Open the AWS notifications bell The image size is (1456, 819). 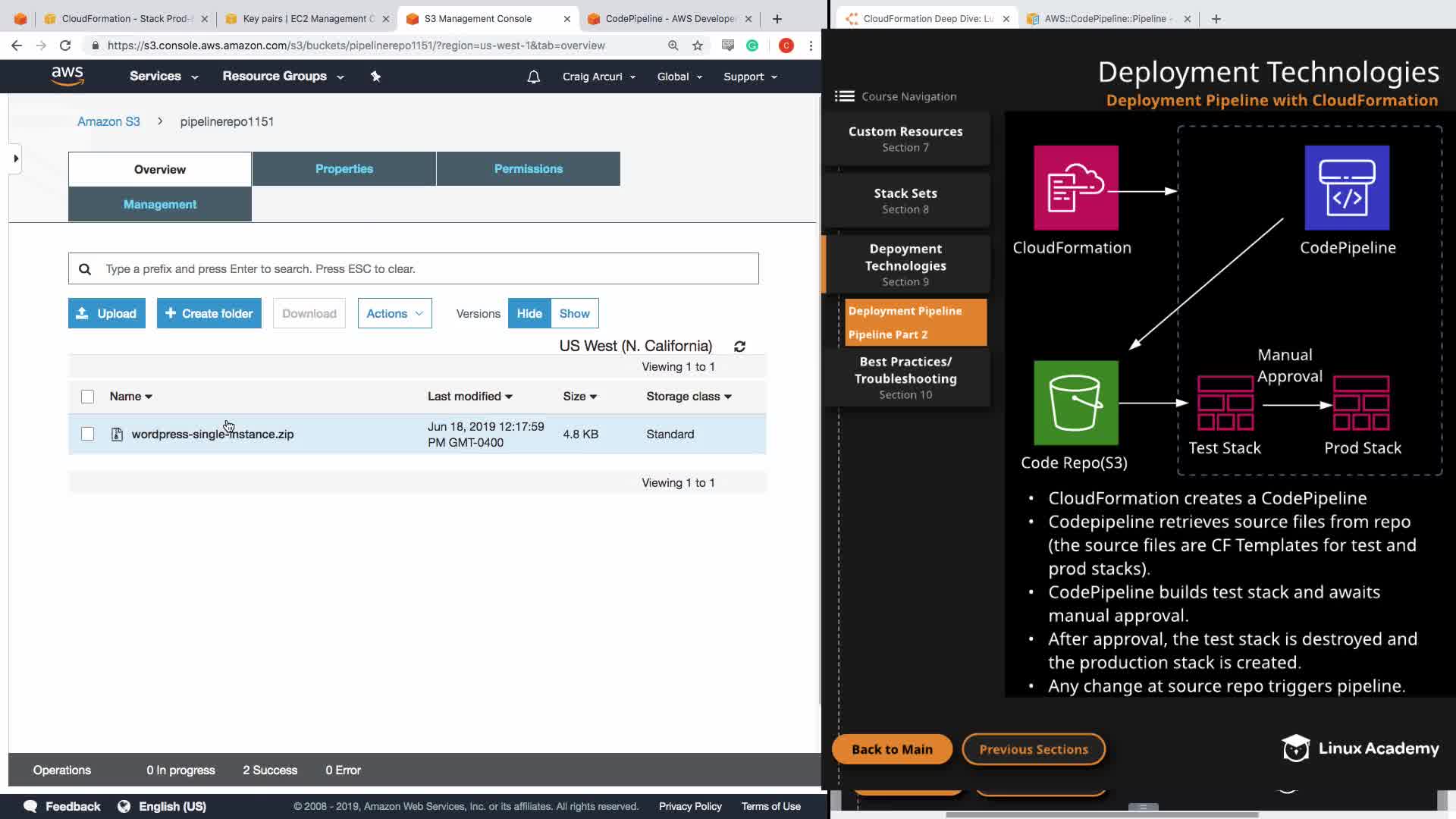coord(533,77)
